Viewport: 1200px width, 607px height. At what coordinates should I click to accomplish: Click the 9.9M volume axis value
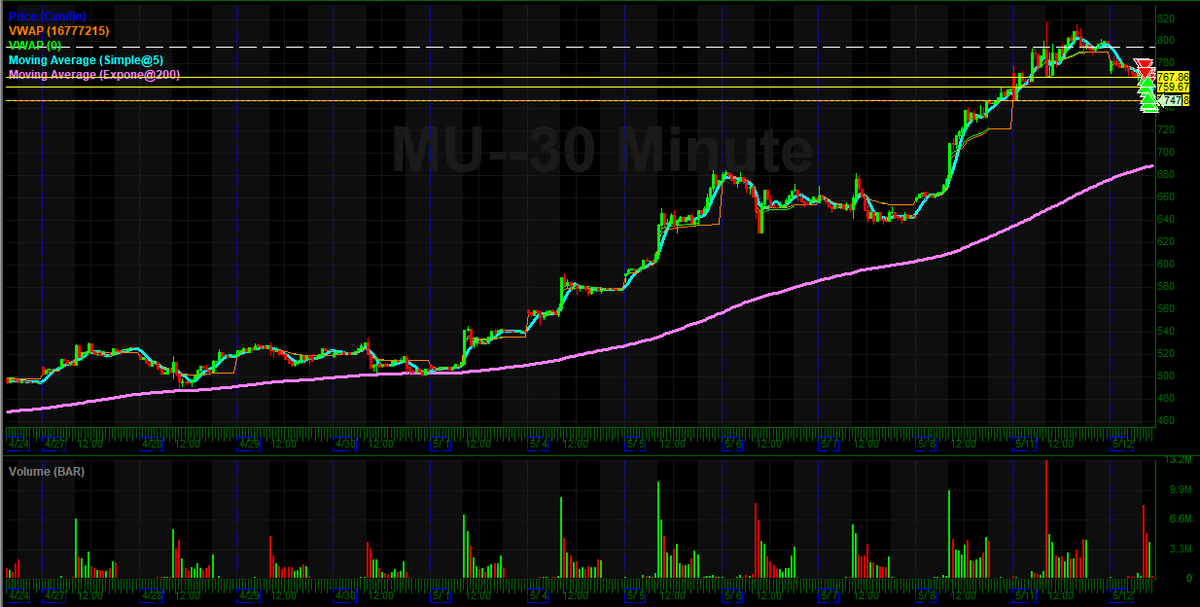tap(1181, 490)
